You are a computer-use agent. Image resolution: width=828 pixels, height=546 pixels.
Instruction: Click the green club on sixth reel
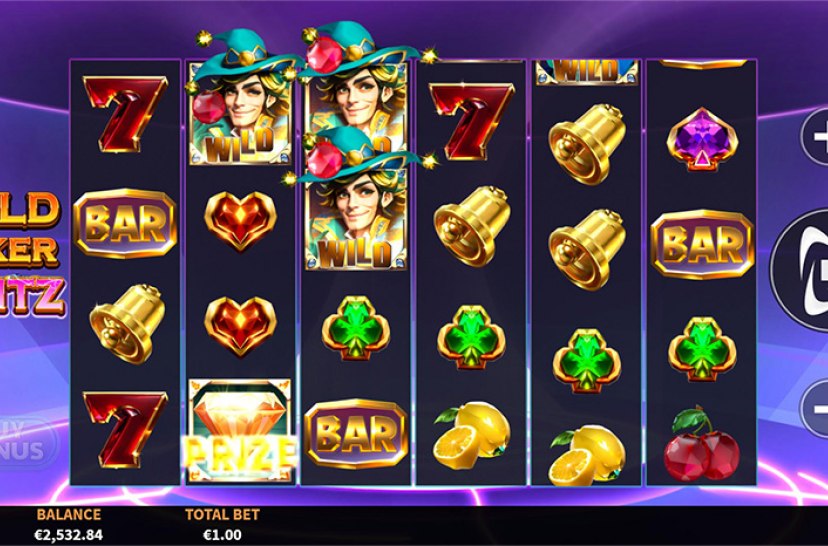point(702,349)
